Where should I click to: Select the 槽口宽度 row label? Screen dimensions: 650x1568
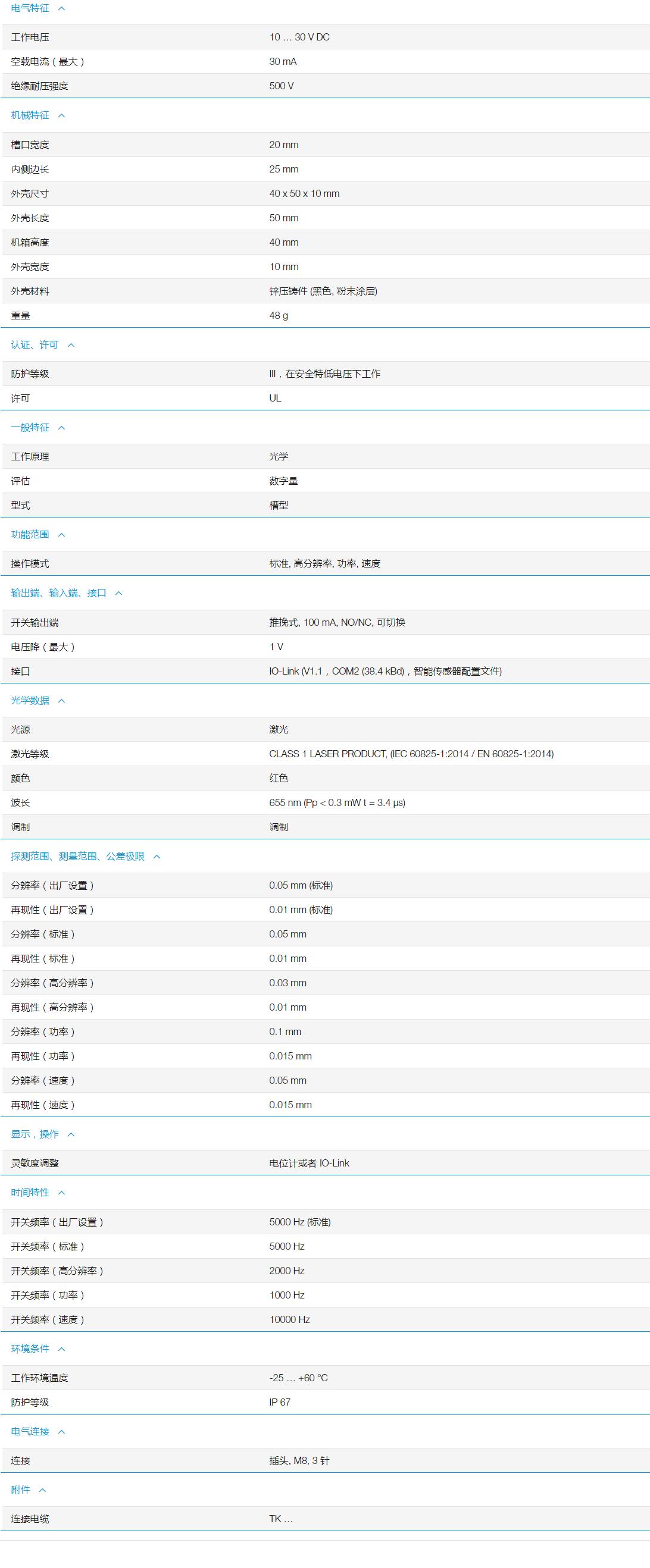(30, 145)
